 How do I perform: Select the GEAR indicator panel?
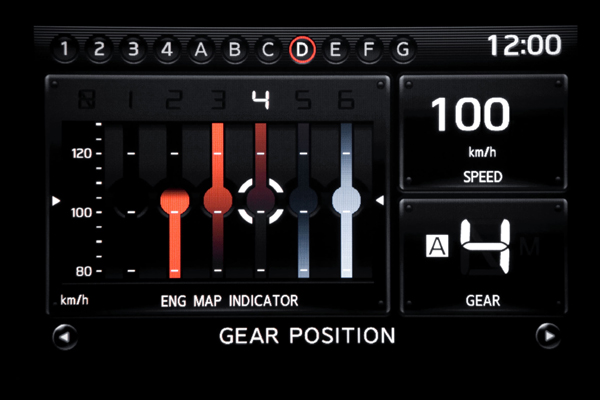(483, 256)
